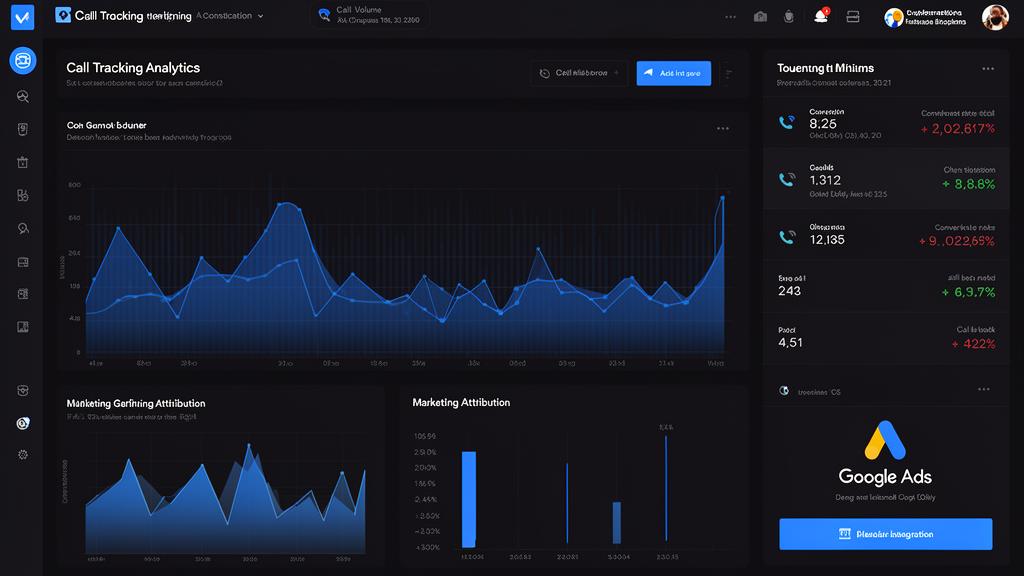Click the round account avatar beside the username
The width and height of the screenshot is (1024, 576).
pyautogui.click(x=893, y=18)
